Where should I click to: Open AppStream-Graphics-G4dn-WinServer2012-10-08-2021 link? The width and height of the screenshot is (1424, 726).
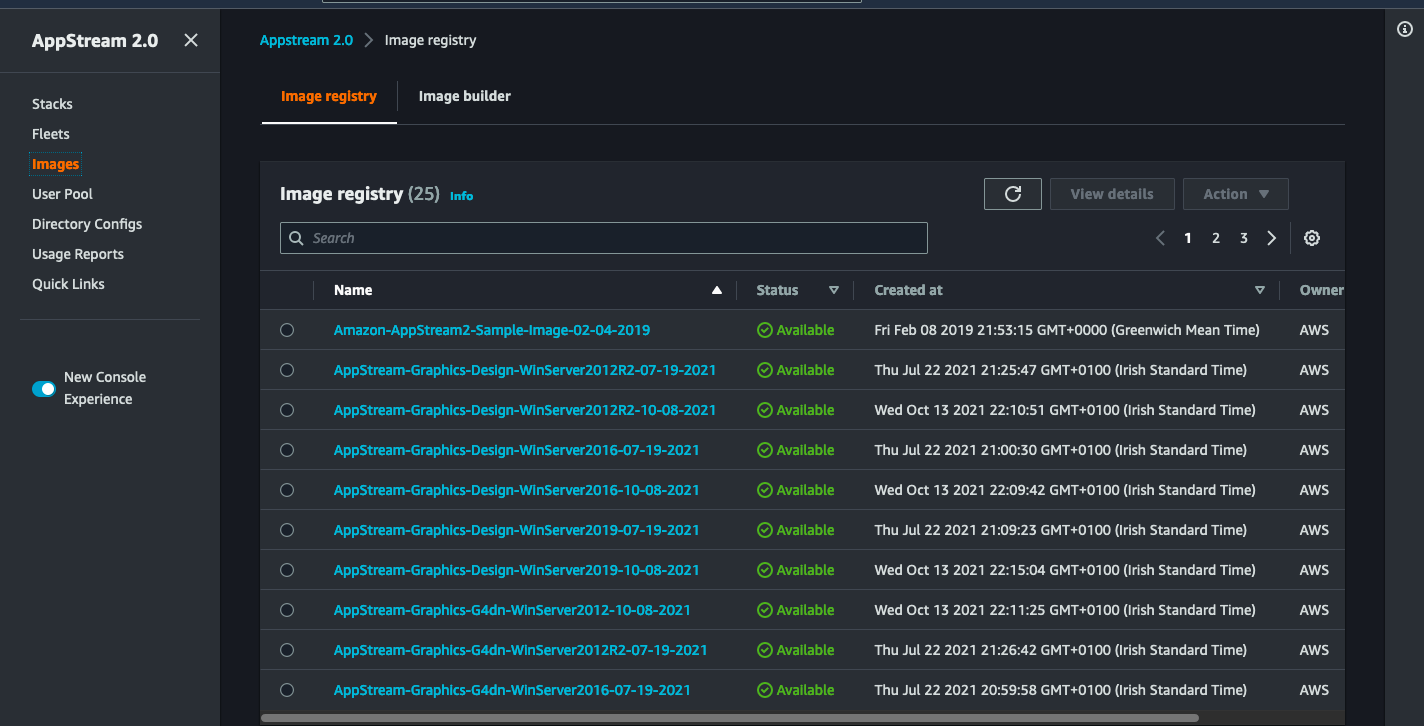512,610
